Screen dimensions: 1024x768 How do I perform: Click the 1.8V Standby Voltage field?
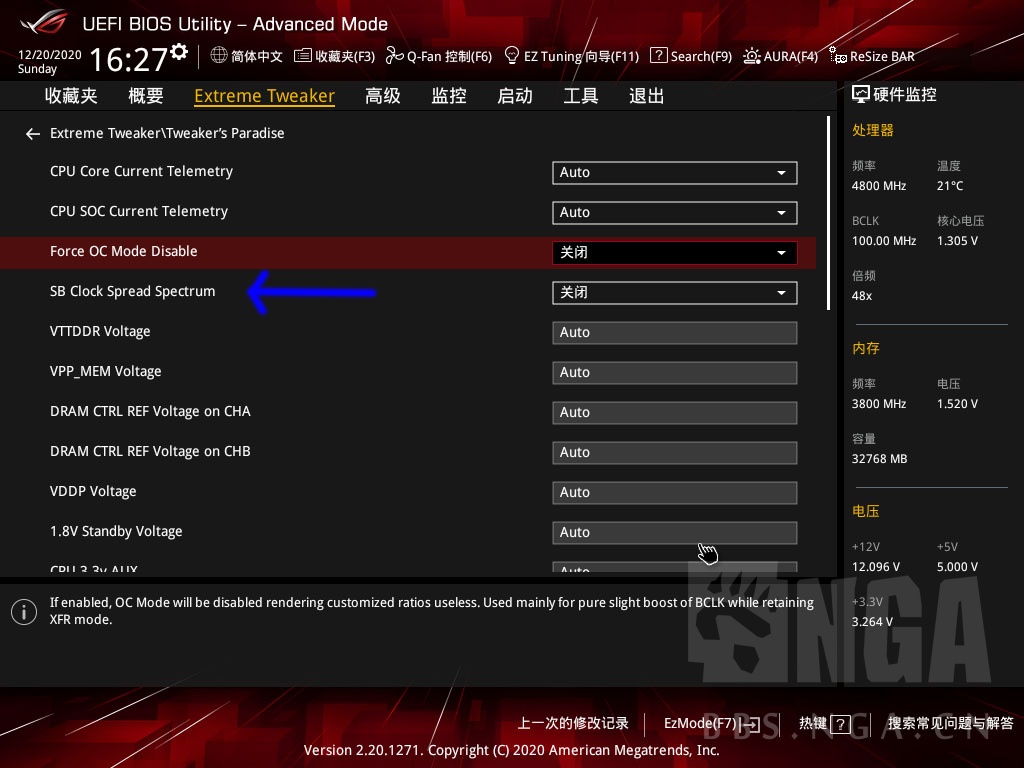coord(675,532)
